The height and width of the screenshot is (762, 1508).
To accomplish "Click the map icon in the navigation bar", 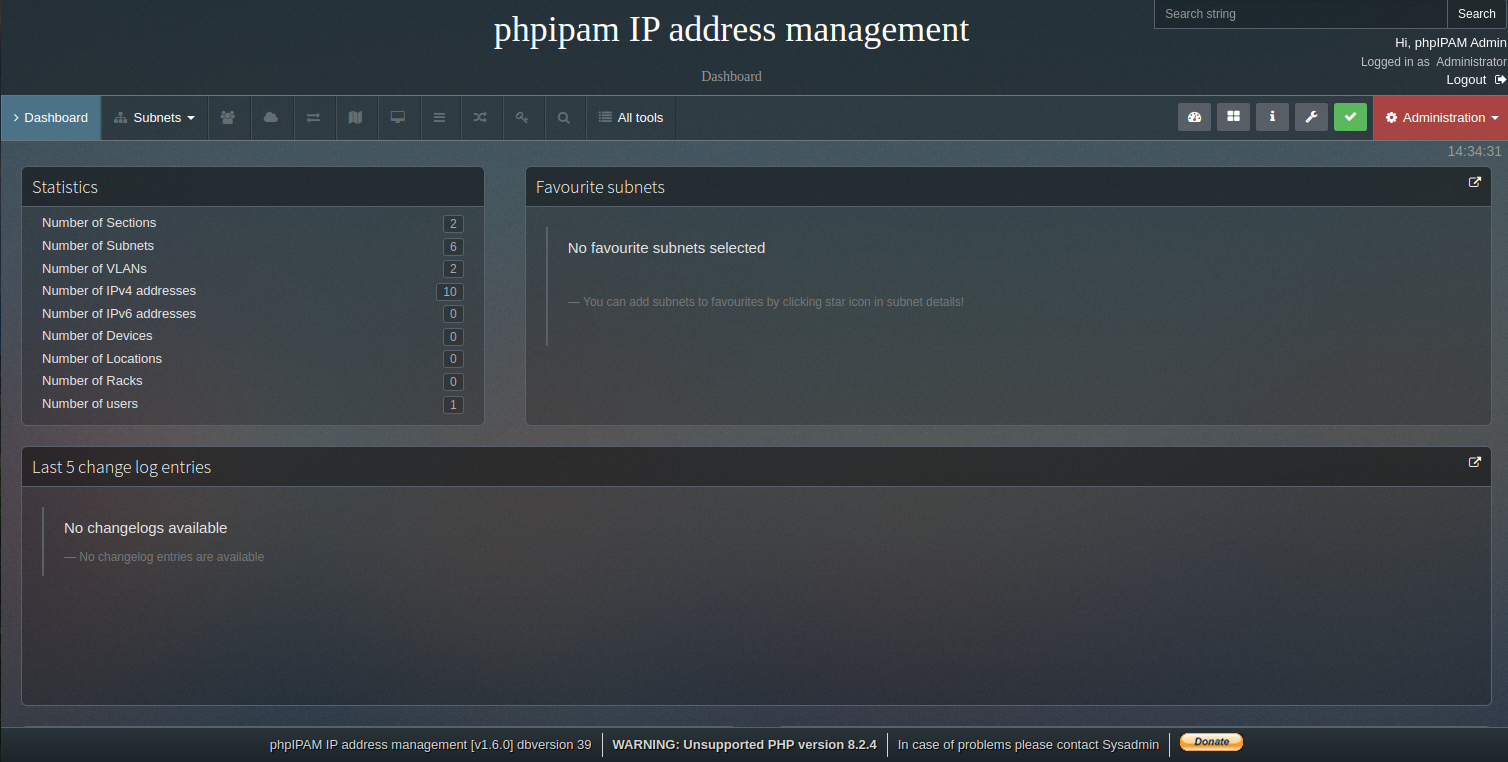I will click(x=355, y=118).
